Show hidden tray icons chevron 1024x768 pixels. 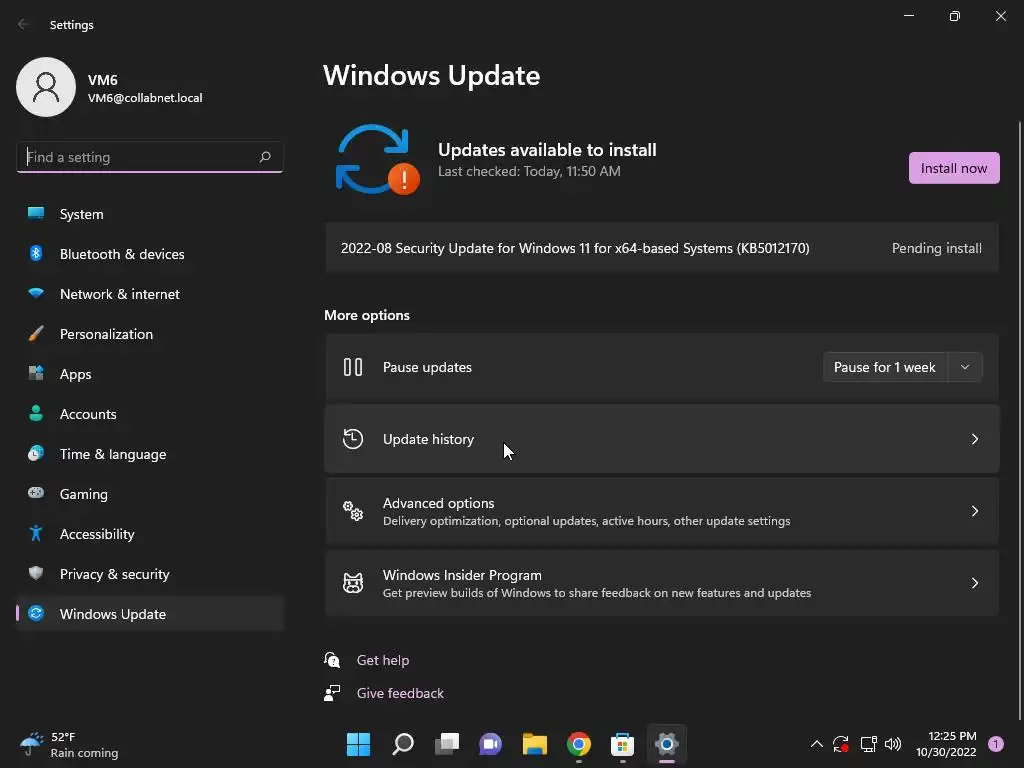816,744
